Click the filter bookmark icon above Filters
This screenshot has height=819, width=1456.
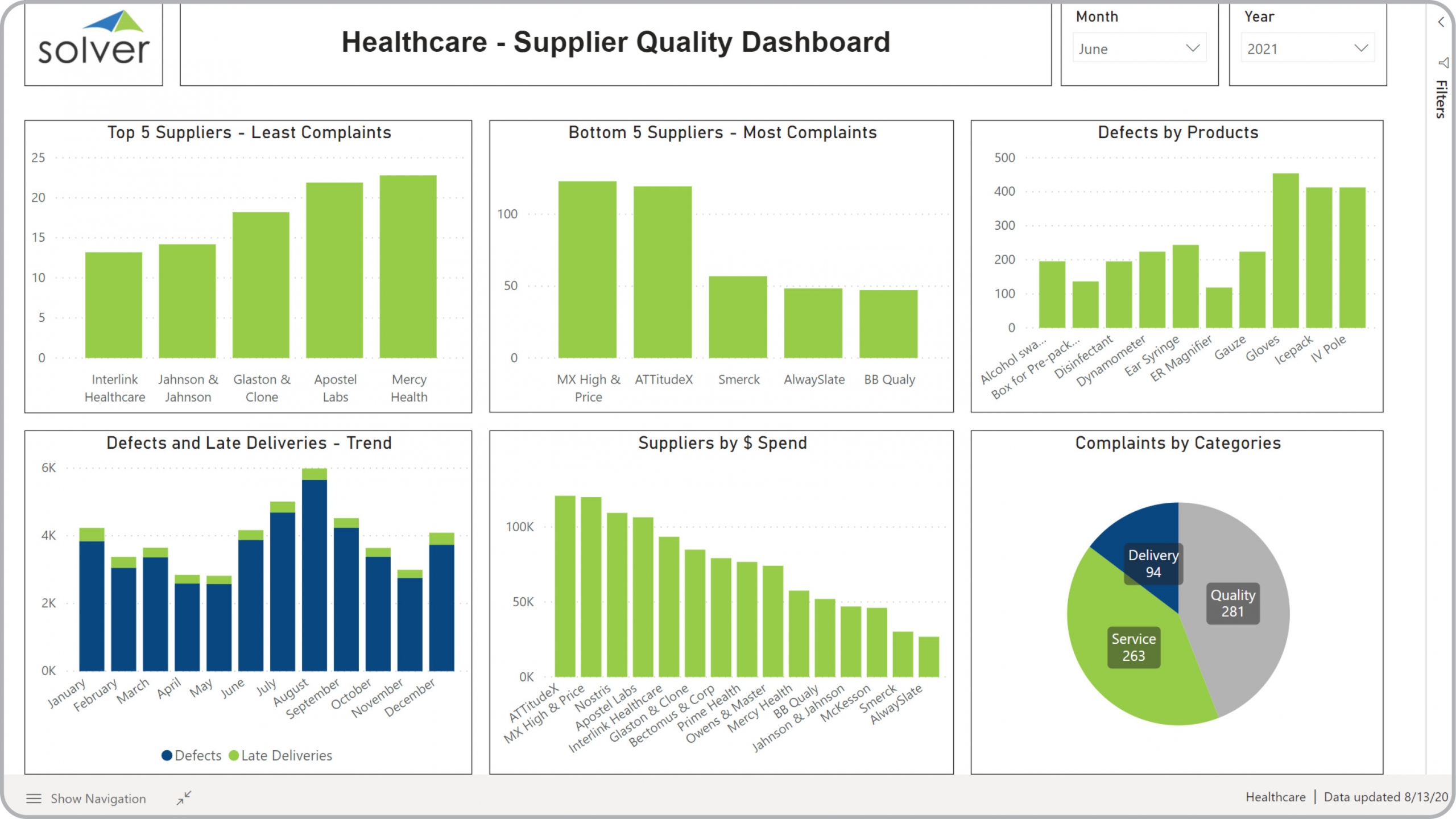click(1443, 62)
